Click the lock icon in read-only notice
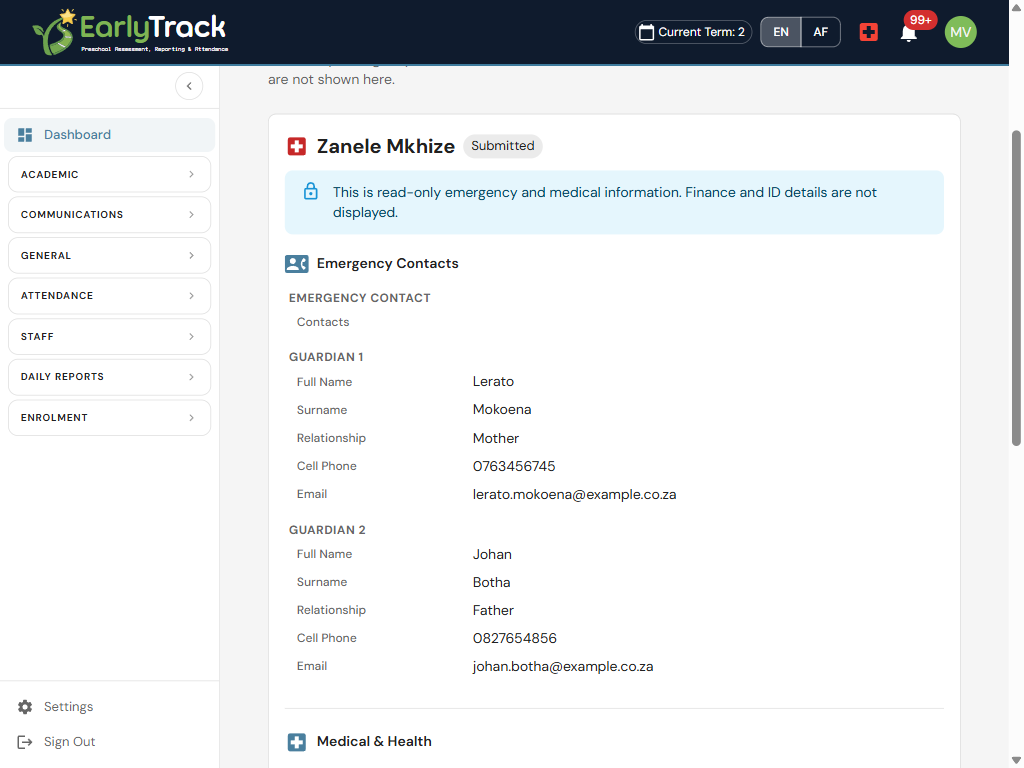 tap(311, 191)
